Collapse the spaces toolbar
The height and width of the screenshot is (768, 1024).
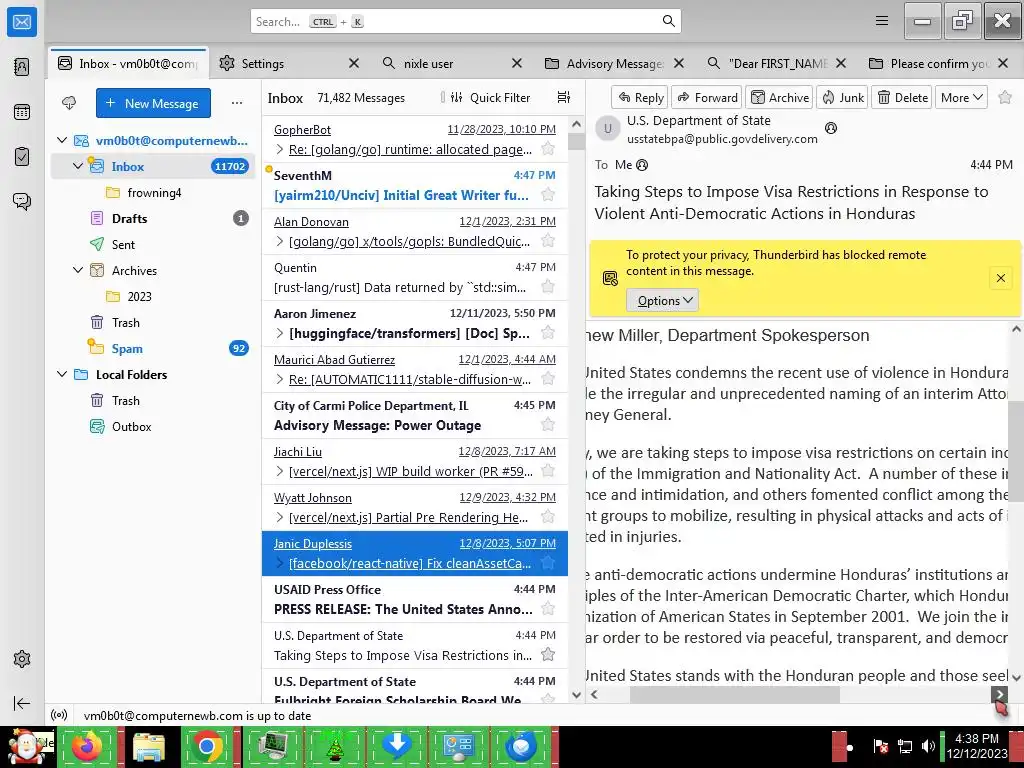click(22, 703)
